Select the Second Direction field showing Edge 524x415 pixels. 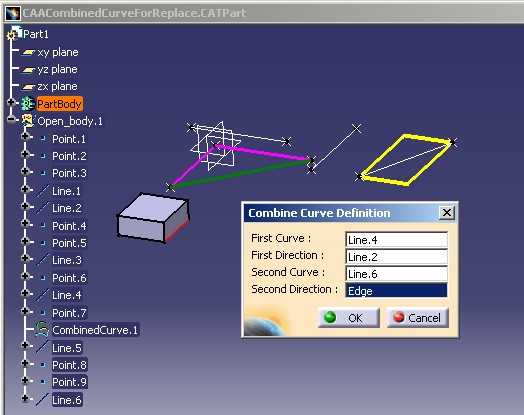point(396,291)
